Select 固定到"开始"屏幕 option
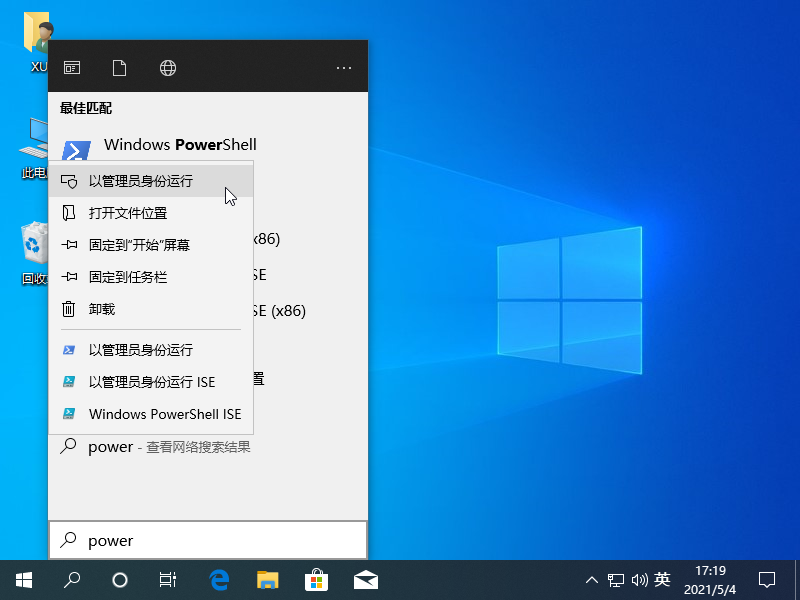Screen dimensions: 800x600 pyautogui.click(x=139, y=245)
